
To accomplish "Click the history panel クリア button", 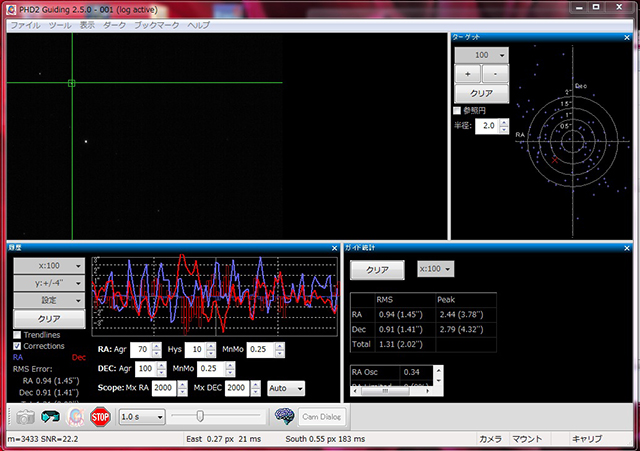I will 49,319.
